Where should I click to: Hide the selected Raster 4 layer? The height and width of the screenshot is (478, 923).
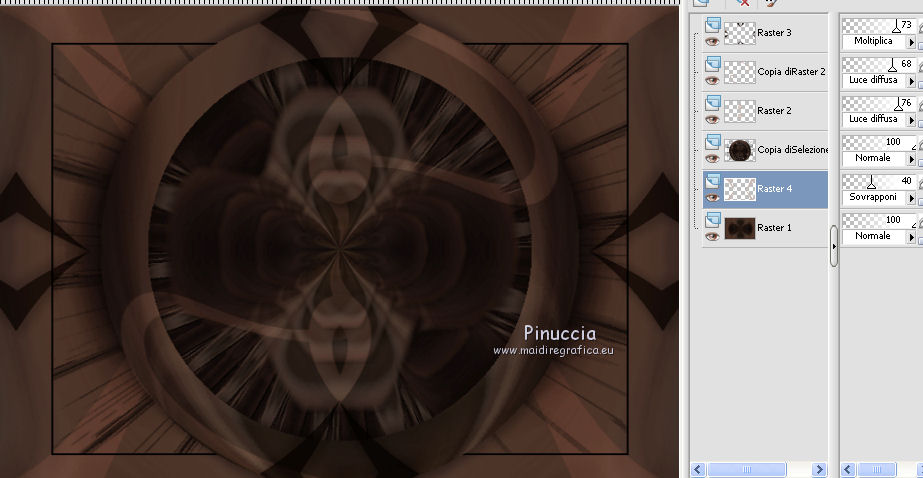[712, 197]
